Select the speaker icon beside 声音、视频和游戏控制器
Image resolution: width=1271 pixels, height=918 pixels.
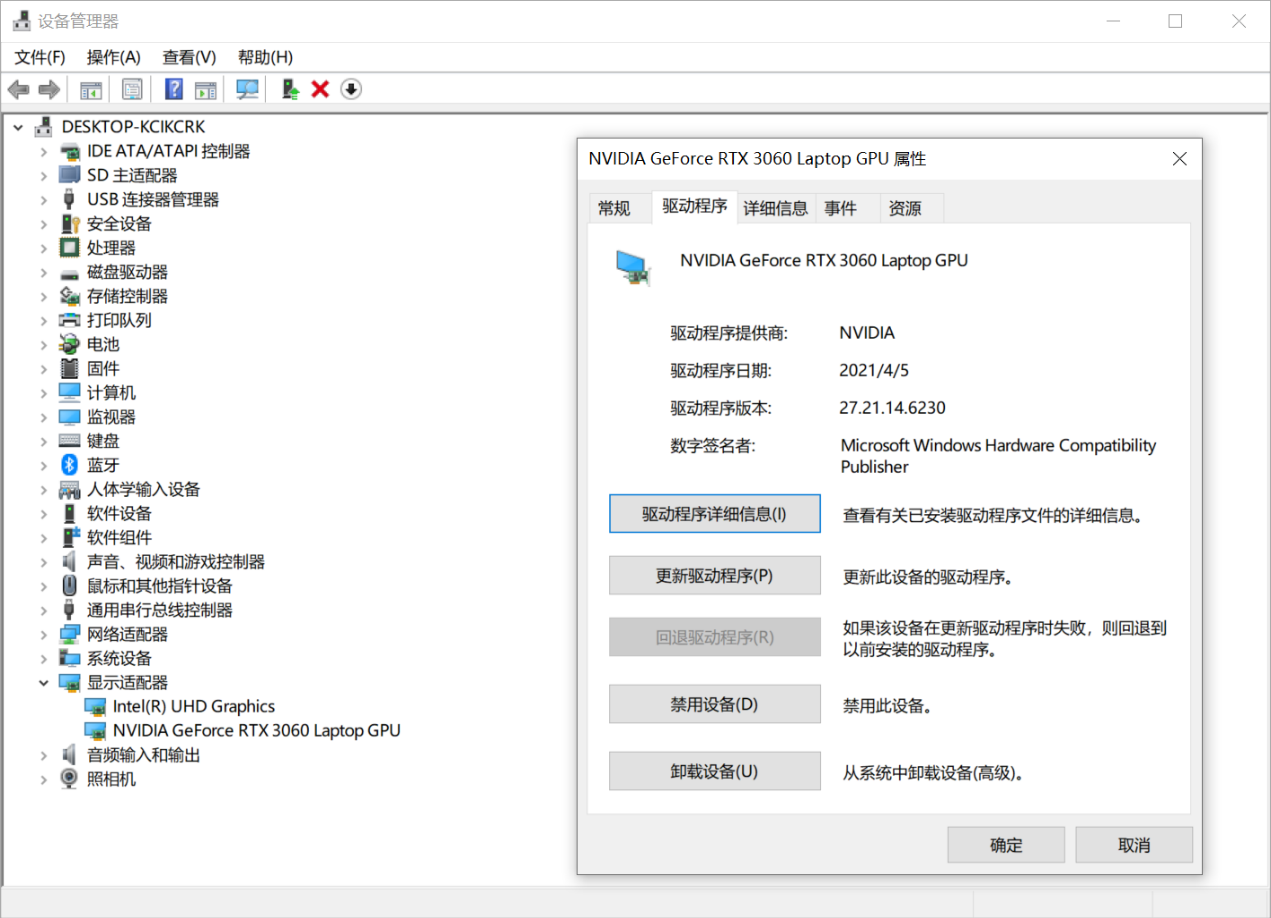point(69,562)
